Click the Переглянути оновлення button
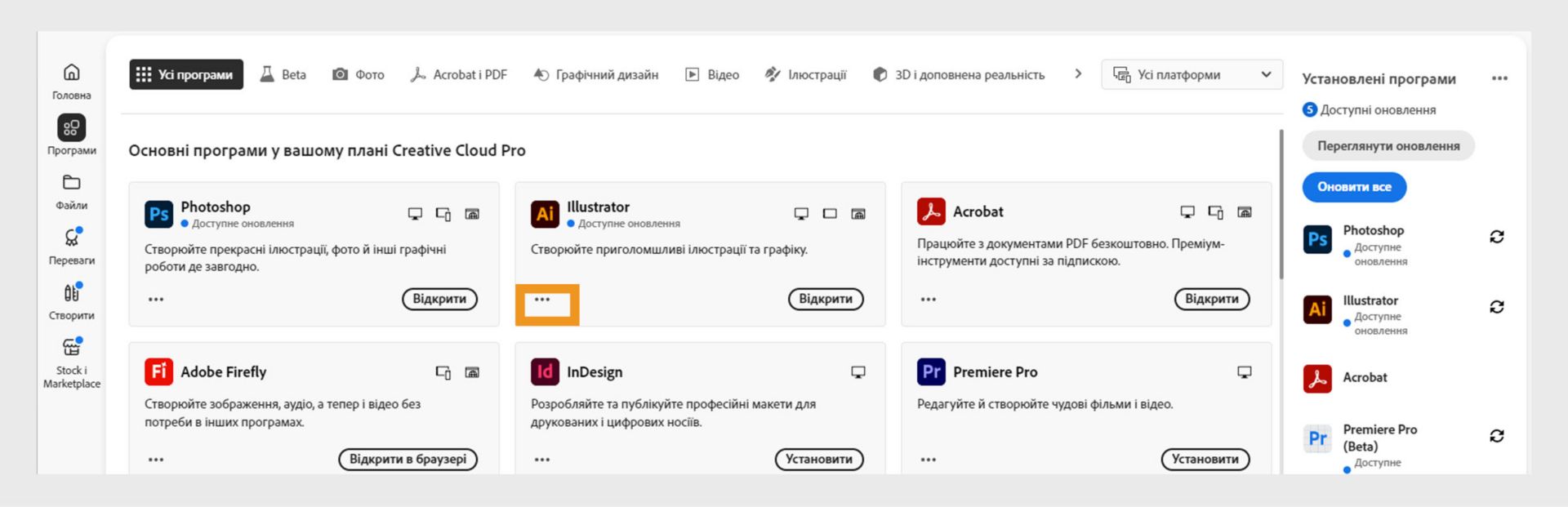This screenshot has height=507, width=1568. point(1388,146)
